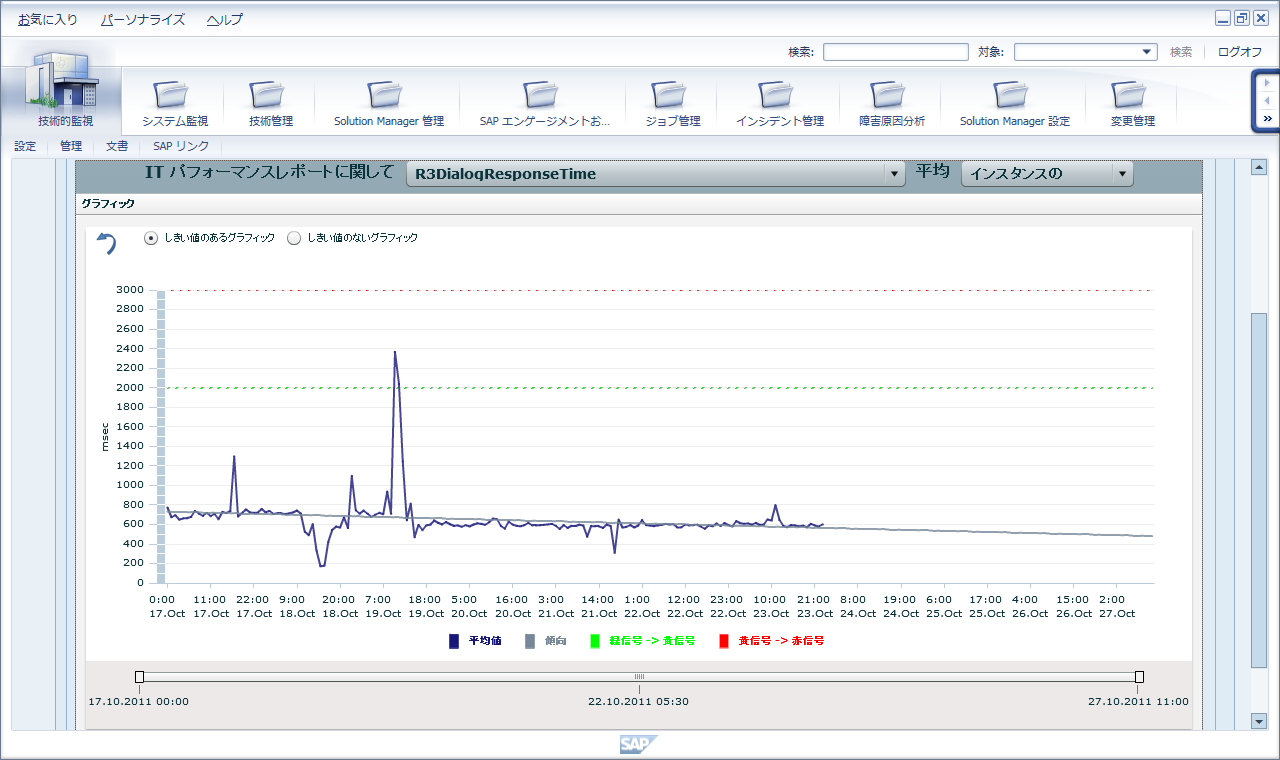The image size is (1280, 760).
Task: Click the green threshold legend square
Action: (595, 641)
